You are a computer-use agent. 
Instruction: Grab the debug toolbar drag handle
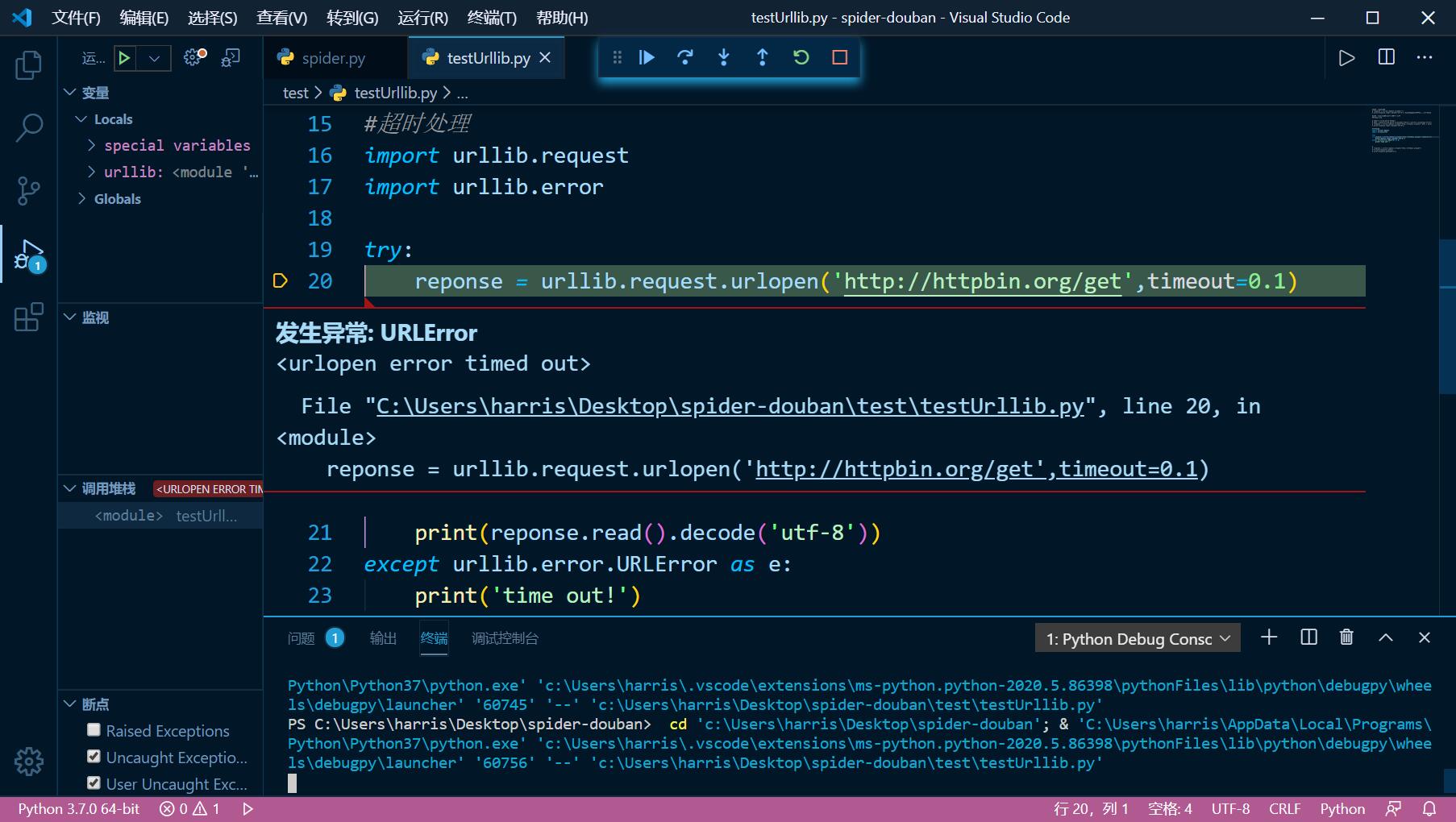click(x=617, y=57)
